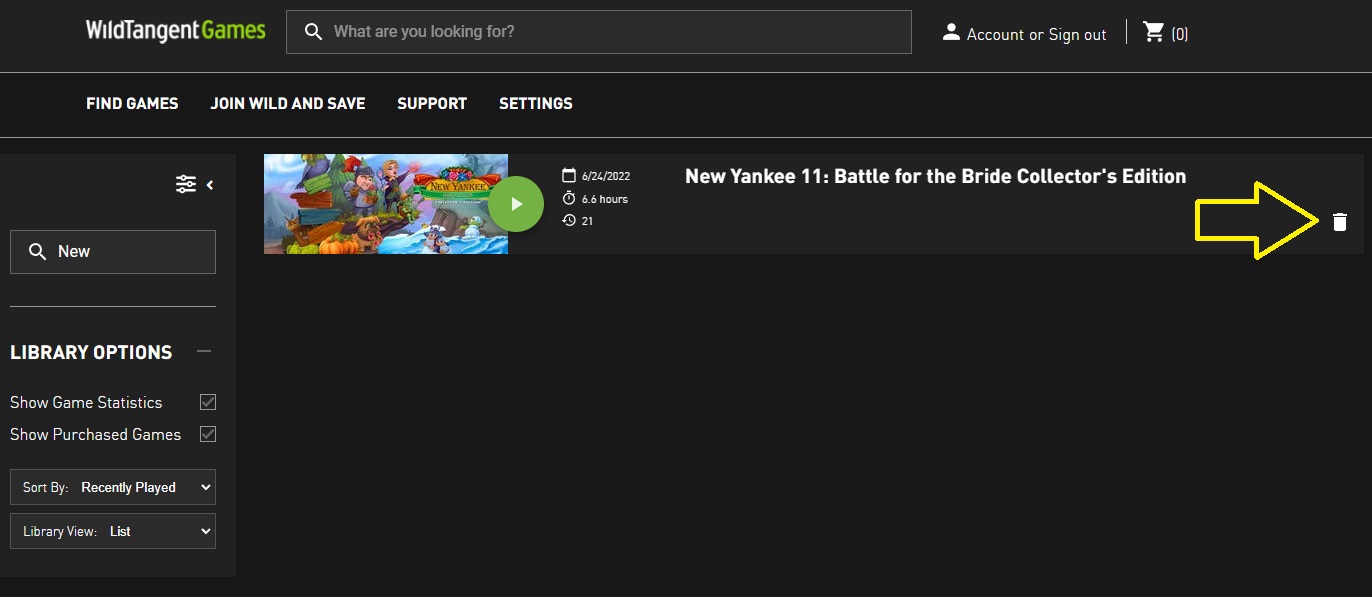This screenshot has width=1372, height=597.
Task: Toggle the Show Purchased Games checkbox
Action: point(208,434)
